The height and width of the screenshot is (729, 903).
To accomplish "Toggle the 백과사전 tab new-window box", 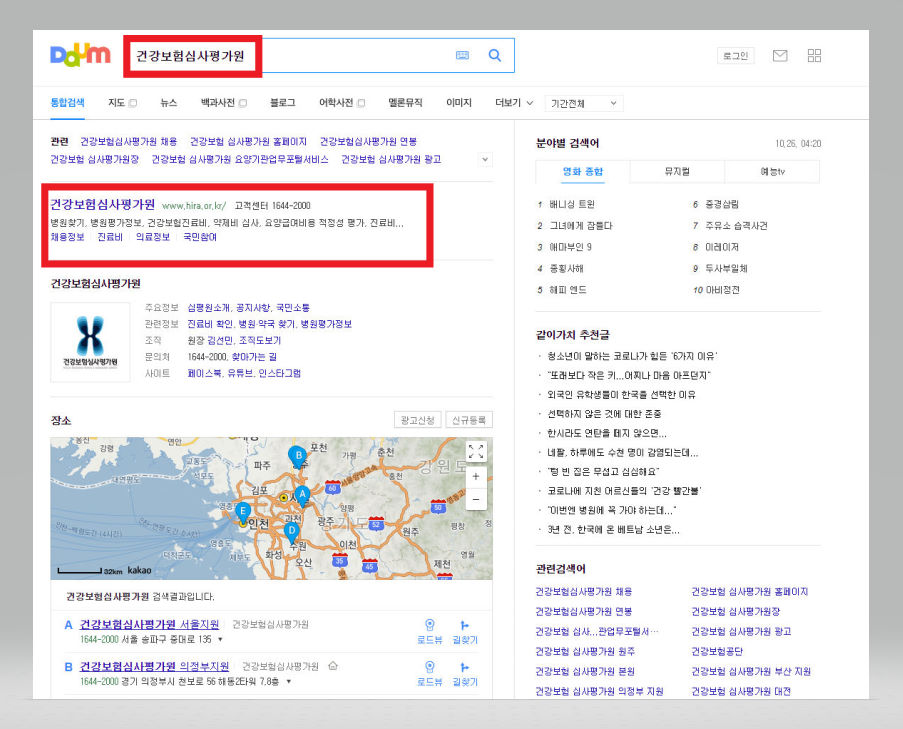I will coord(242,103).
